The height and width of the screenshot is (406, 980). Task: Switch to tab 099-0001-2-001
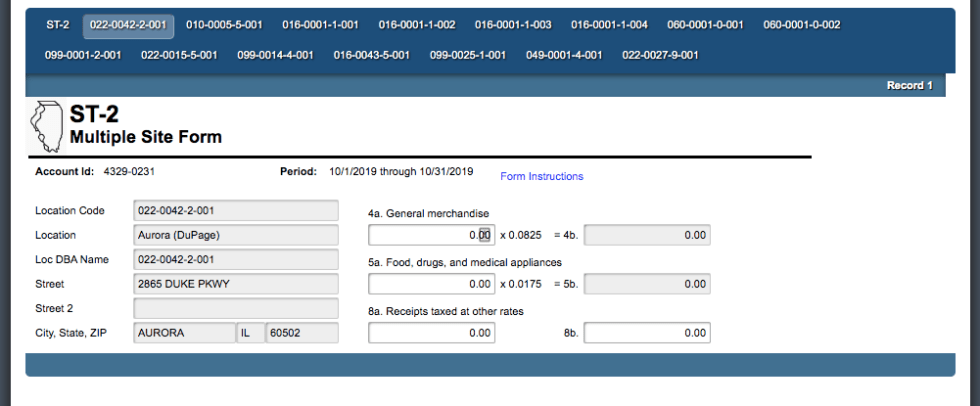coord(83,55)
